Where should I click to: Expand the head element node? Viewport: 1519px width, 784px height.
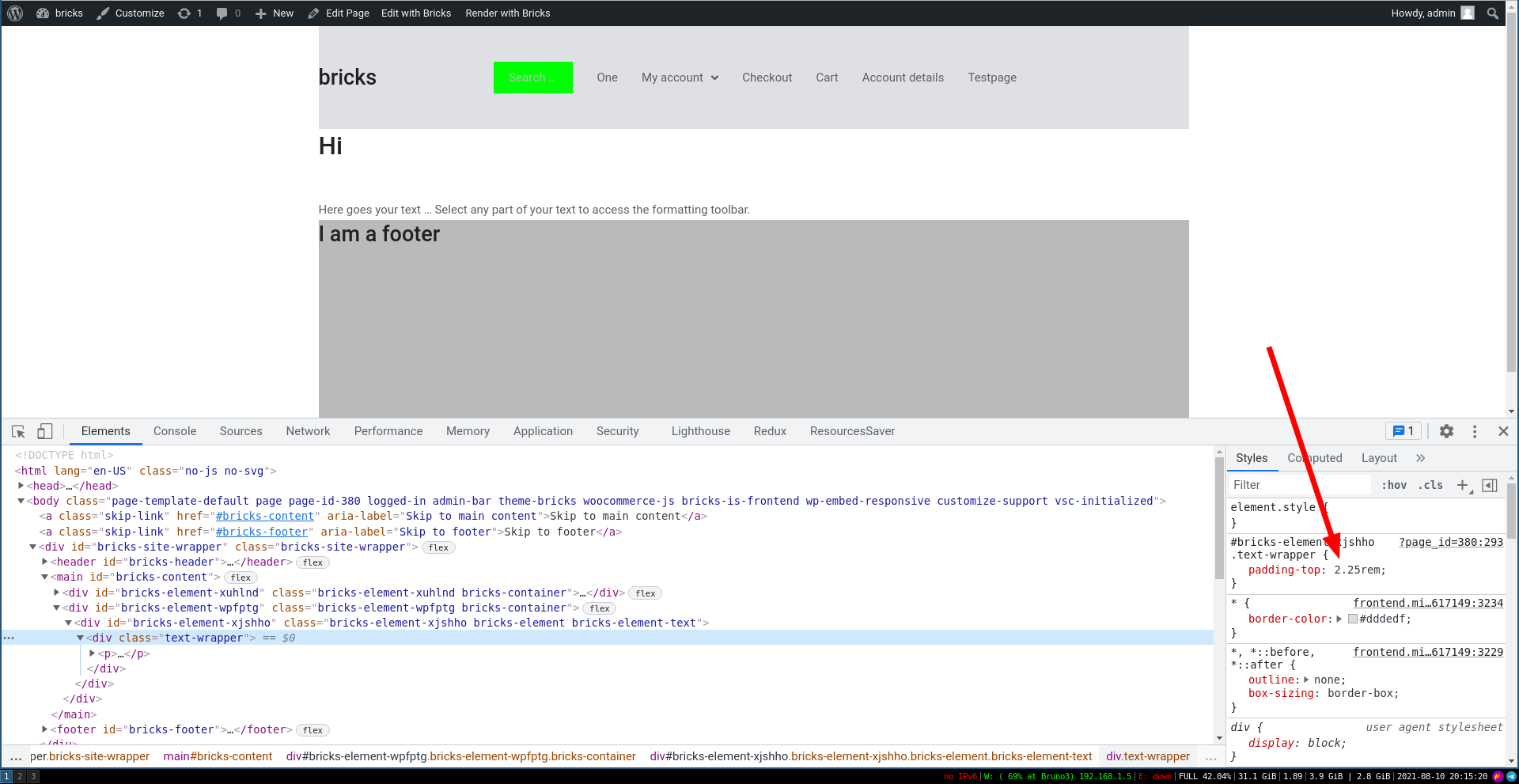[x=21, y=486]
